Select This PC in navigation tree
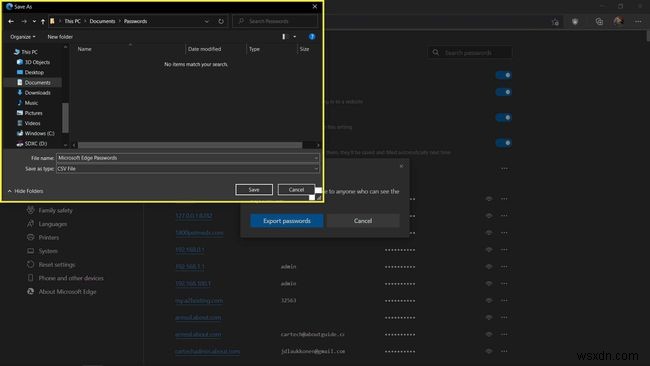The image size is (650, 366). [26, 52]
